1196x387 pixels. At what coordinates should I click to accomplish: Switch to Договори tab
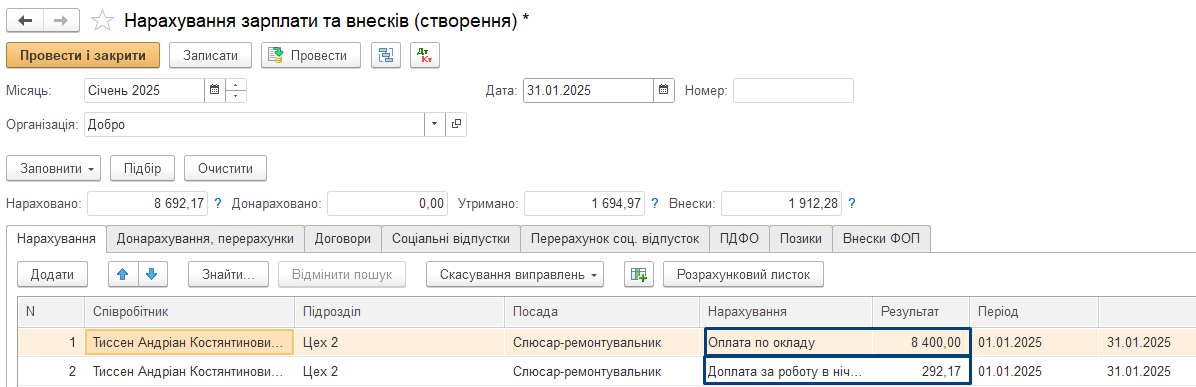(x=342, y=238)
